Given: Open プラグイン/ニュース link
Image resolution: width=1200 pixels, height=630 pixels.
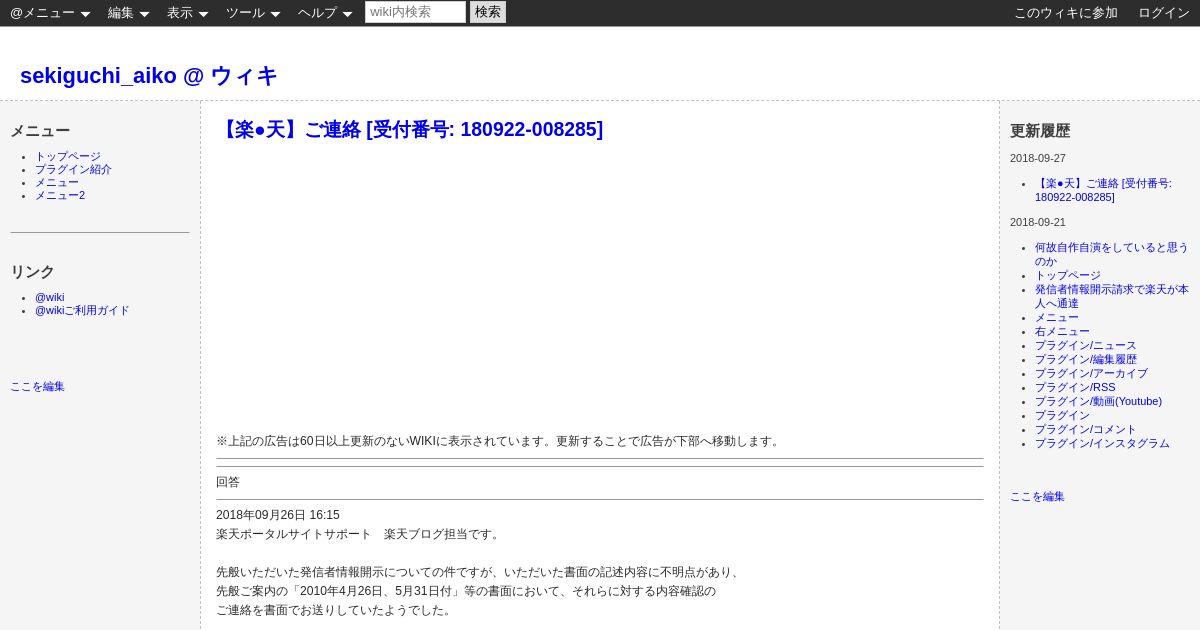Looking at the screenshot, I should (1086, 345).
